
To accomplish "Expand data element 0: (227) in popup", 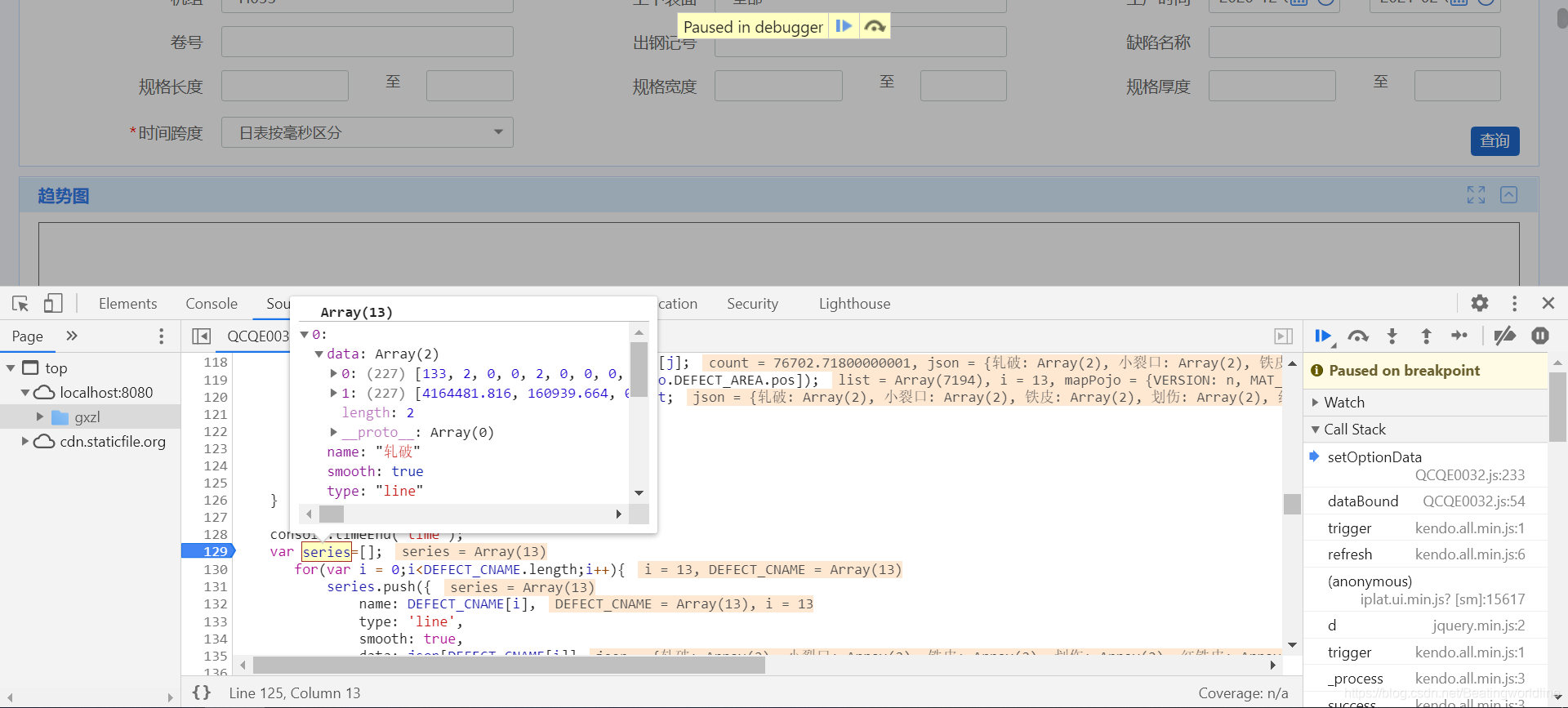I will [333, 374].
